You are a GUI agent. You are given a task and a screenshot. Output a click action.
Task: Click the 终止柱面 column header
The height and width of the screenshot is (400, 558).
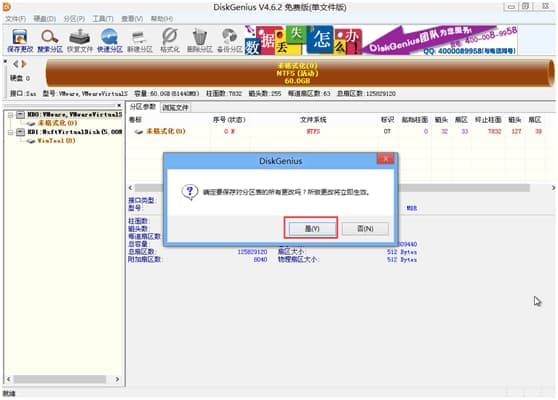[488, 120]
